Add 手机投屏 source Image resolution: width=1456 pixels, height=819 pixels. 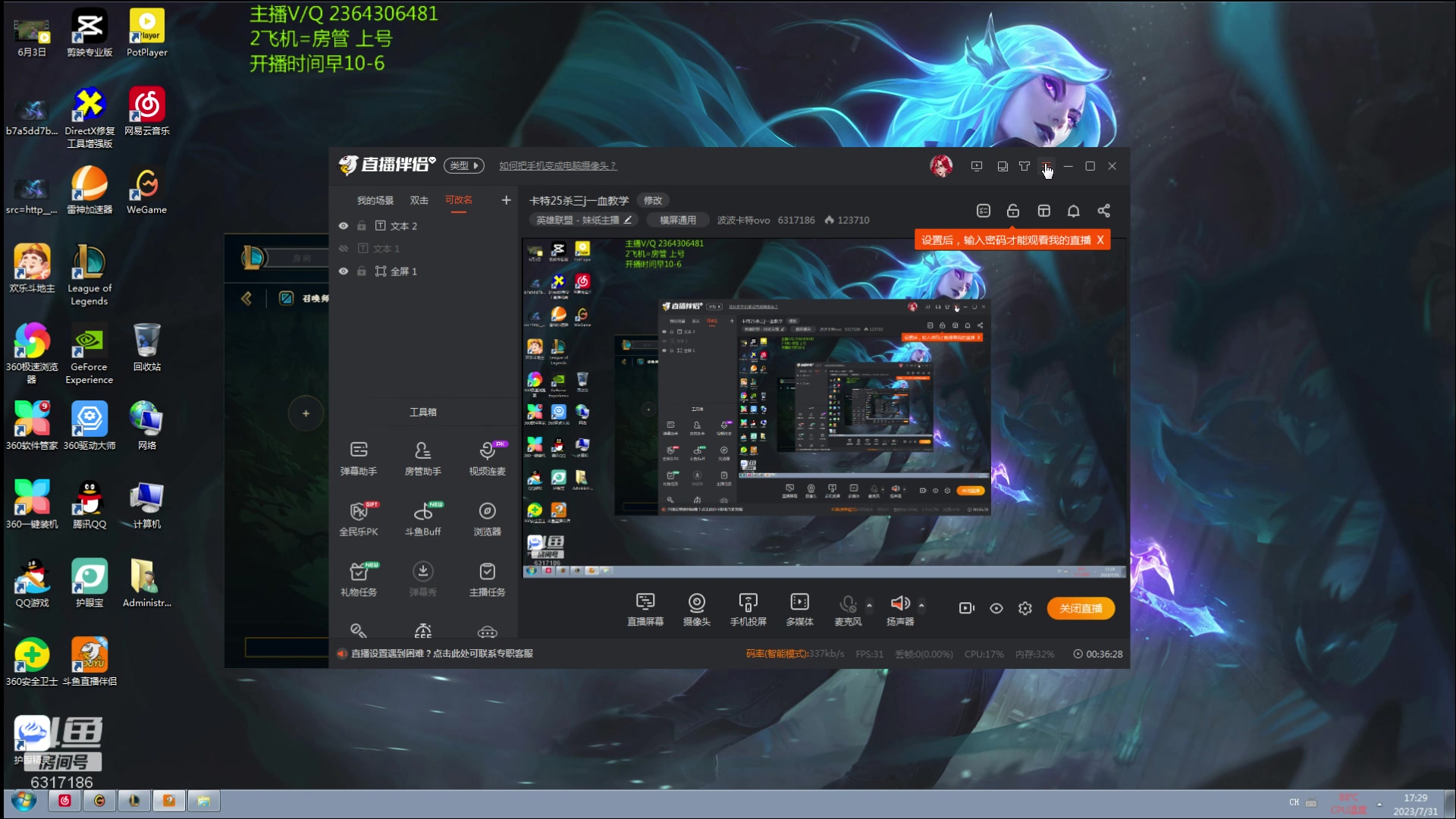pos(748,610)
